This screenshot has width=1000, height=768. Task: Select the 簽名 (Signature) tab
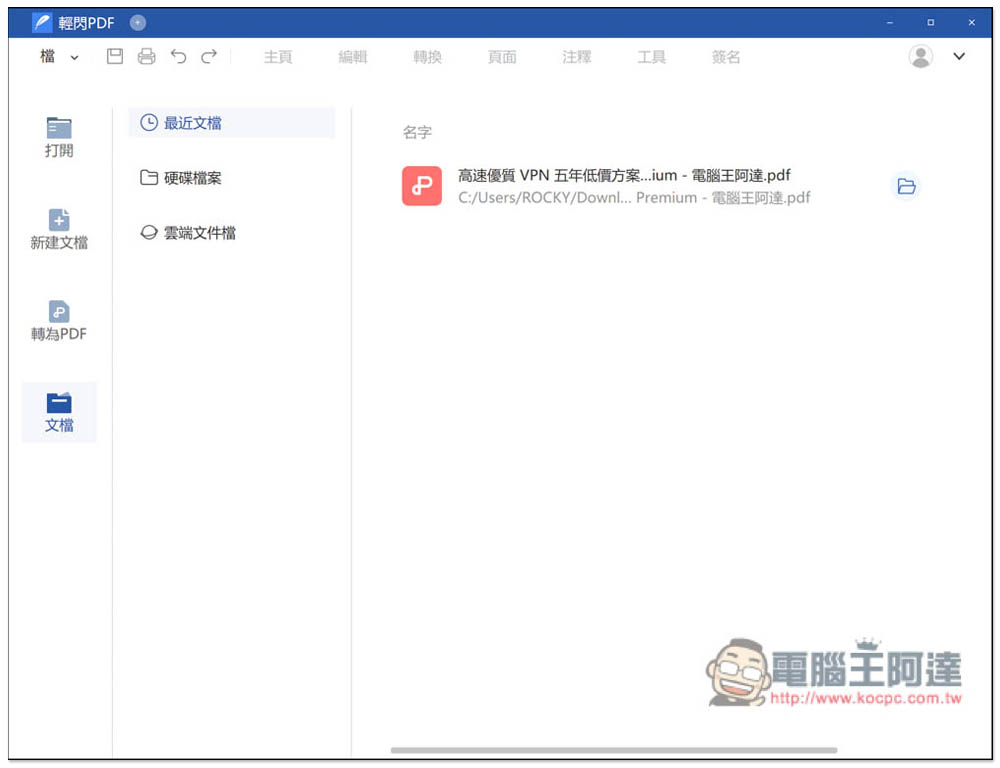click(726, 57)
